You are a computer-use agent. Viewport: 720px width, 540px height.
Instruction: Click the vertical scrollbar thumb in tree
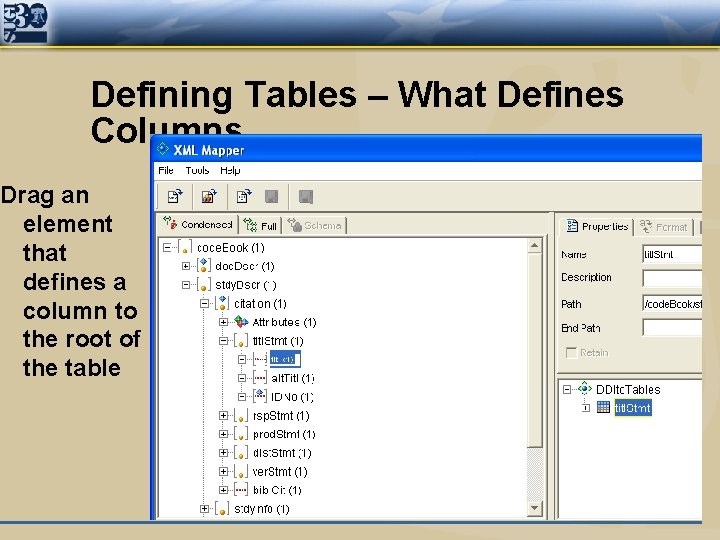(x=534, y=349)
